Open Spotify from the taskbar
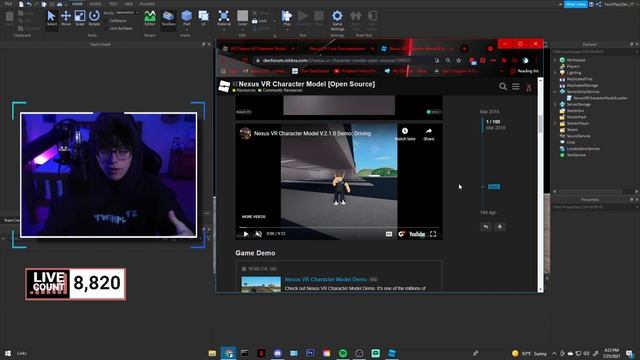This screenshot has width=640, height=360. pyautogui.click(x=343, y=353)
